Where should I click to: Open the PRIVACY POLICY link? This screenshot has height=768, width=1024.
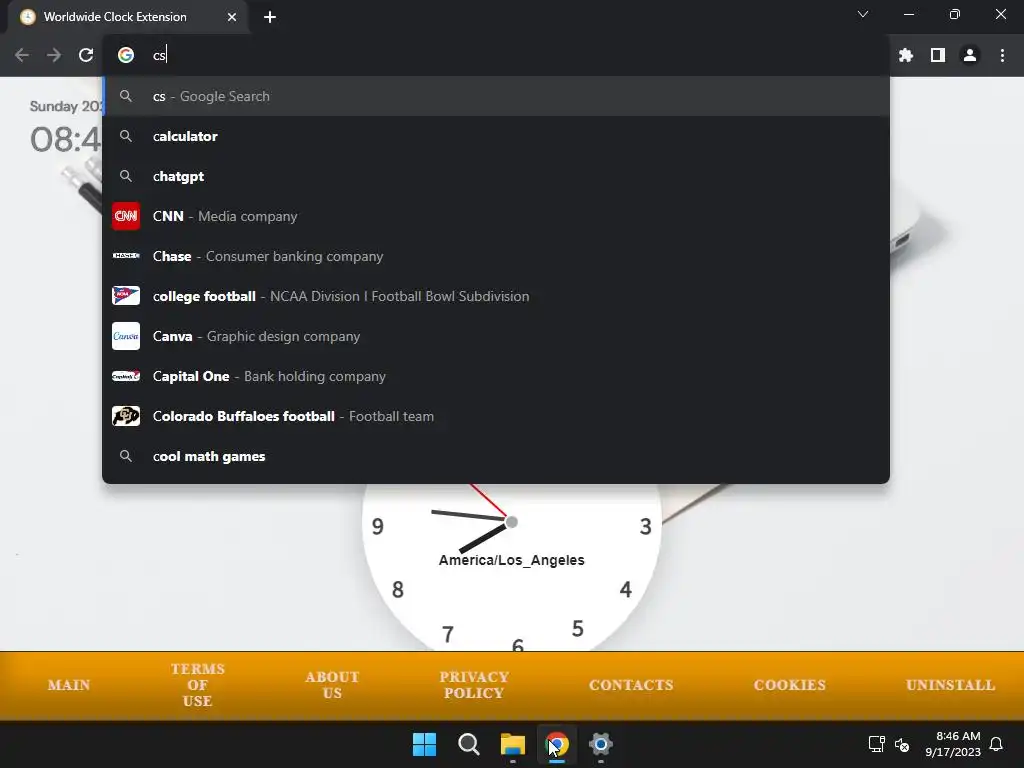click(x=474, y=685)
